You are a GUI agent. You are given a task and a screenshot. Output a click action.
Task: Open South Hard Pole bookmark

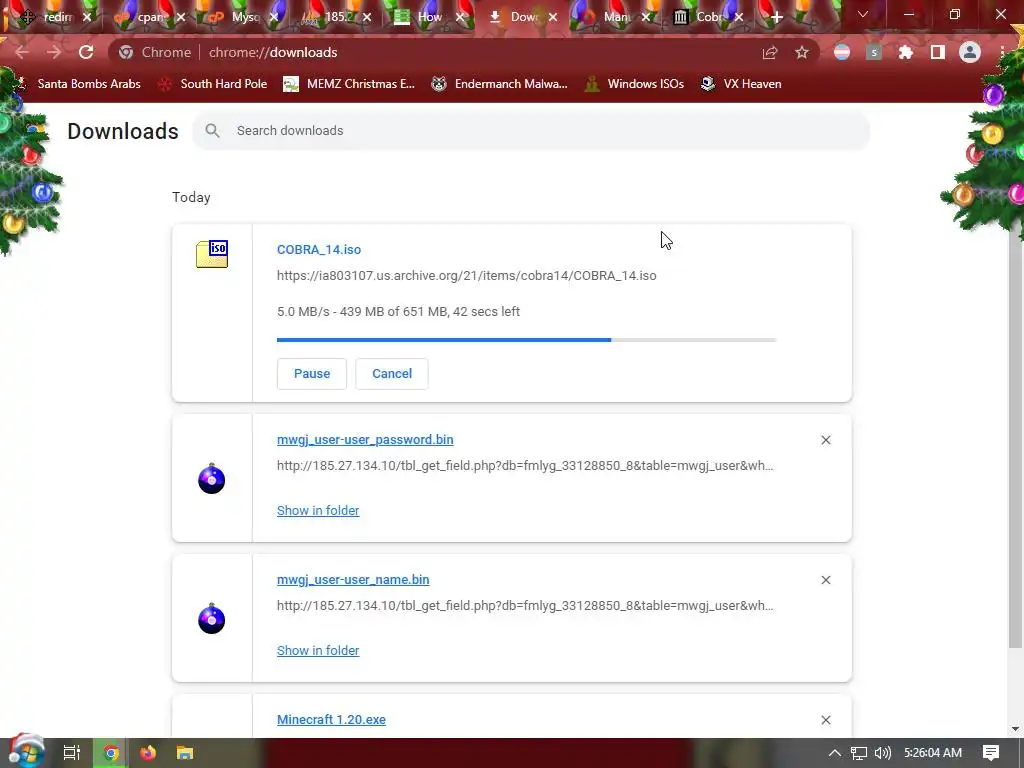pos(213,84)
